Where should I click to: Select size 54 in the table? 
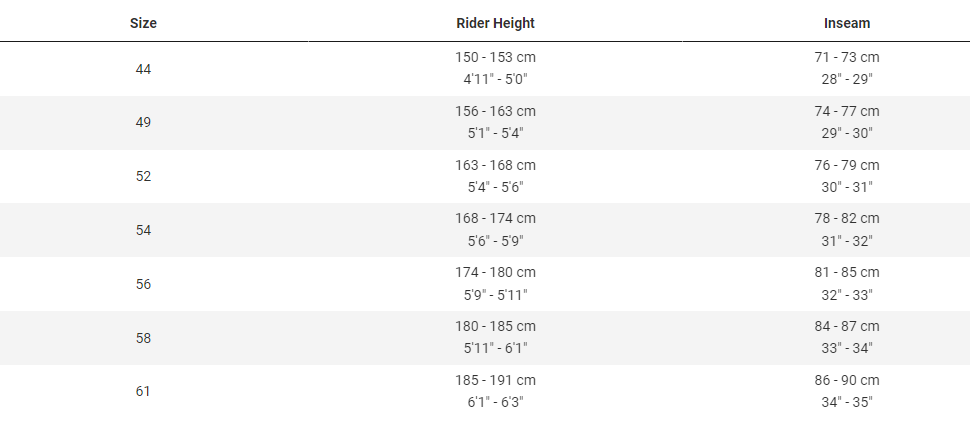pos(143,230)
